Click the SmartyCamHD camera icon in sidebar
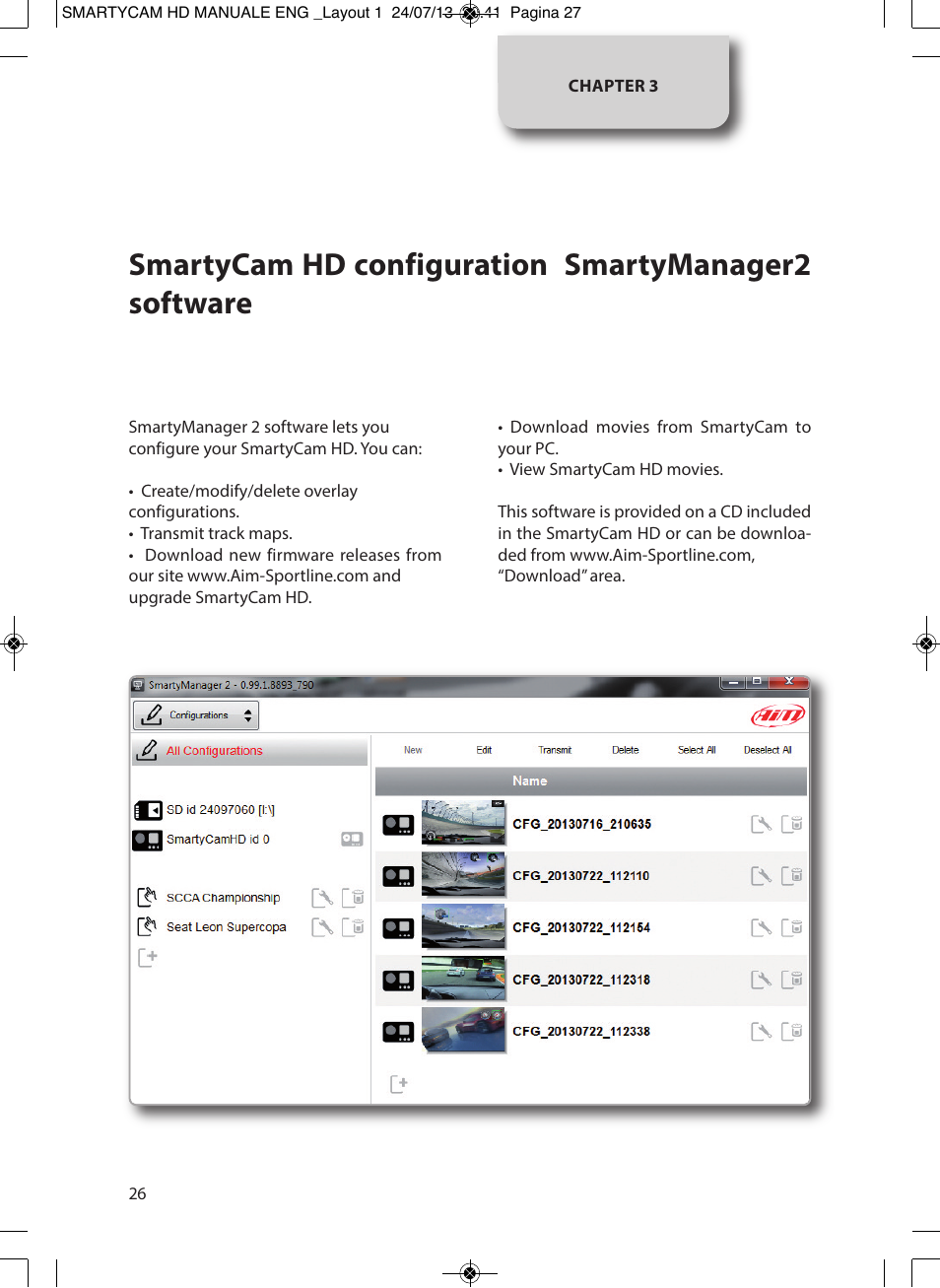The image size is (940, 1288). coord(147,840)
